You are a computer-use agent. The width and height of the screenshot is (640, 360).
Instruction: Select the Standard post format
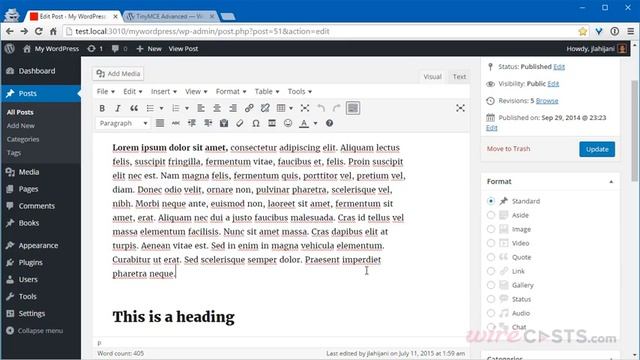[x=491, y=201]
